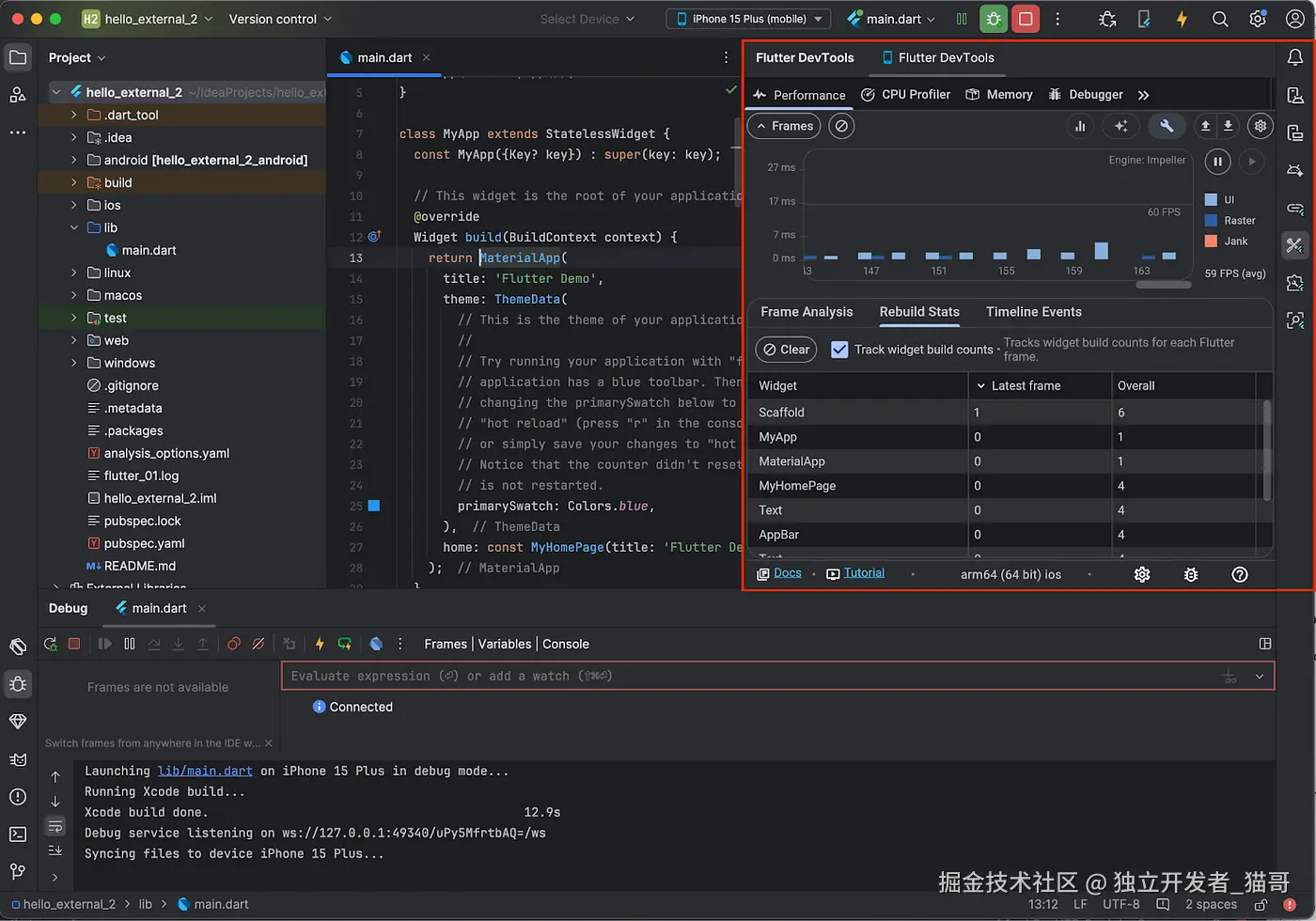Viewport: 1316px width, 921px height.
Task: Toggle Track widget build counts checkbox
Action: 839,350
